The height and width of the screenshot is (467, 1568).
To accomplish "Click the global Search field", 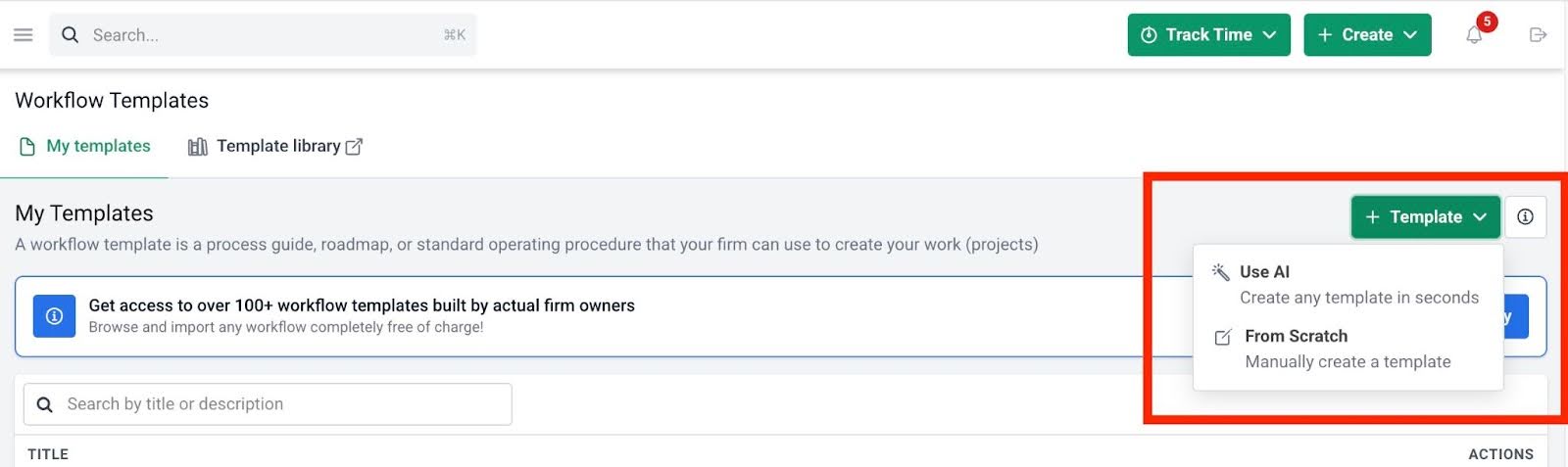I will coord(265,35).
